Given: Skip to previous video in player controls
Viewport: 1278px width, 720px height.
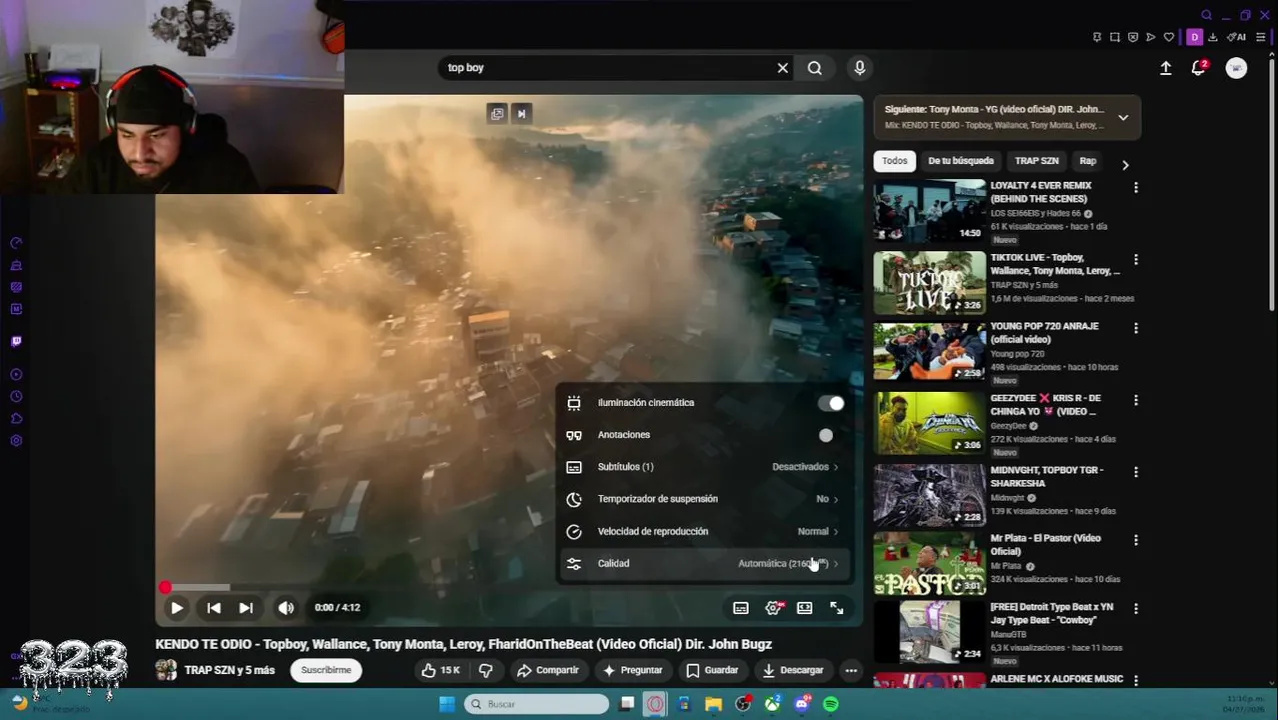Looking at the screenshot, I should (214, 607).
